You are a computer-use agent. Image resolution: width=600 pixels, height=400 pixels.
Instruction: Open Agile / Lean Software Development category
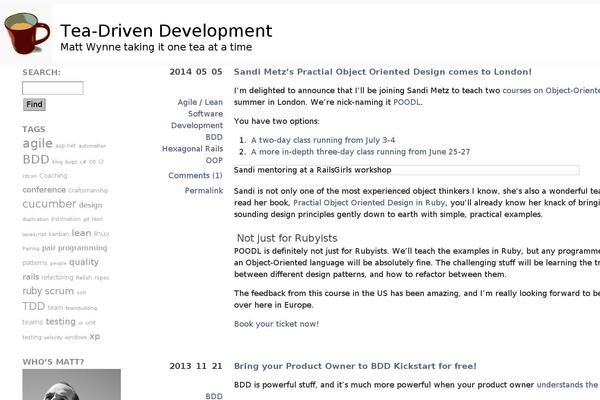(197, 114)
